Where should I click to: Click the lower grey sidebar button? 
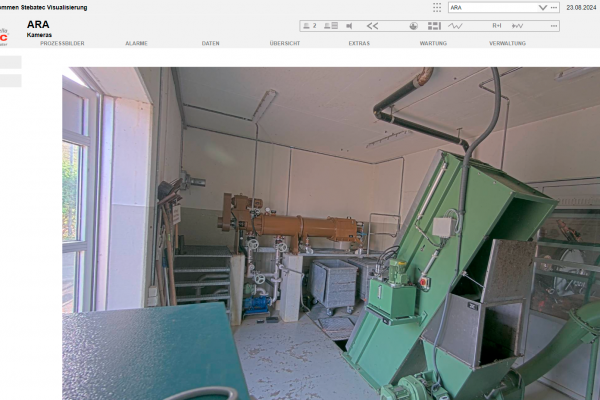click(10, 81)
